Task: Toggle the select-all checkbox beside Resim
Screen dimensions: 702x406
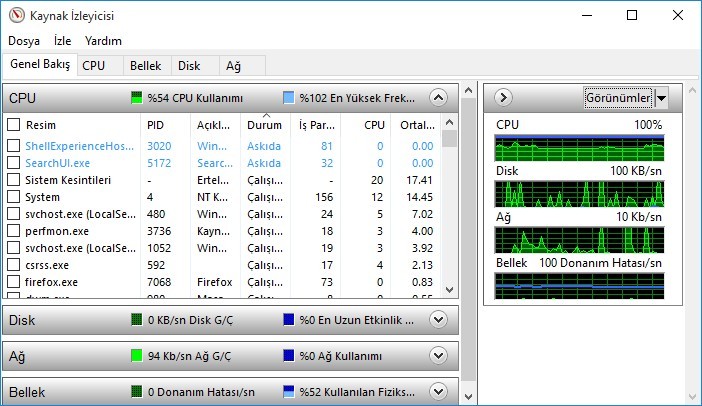Action: tap(13, 124)
